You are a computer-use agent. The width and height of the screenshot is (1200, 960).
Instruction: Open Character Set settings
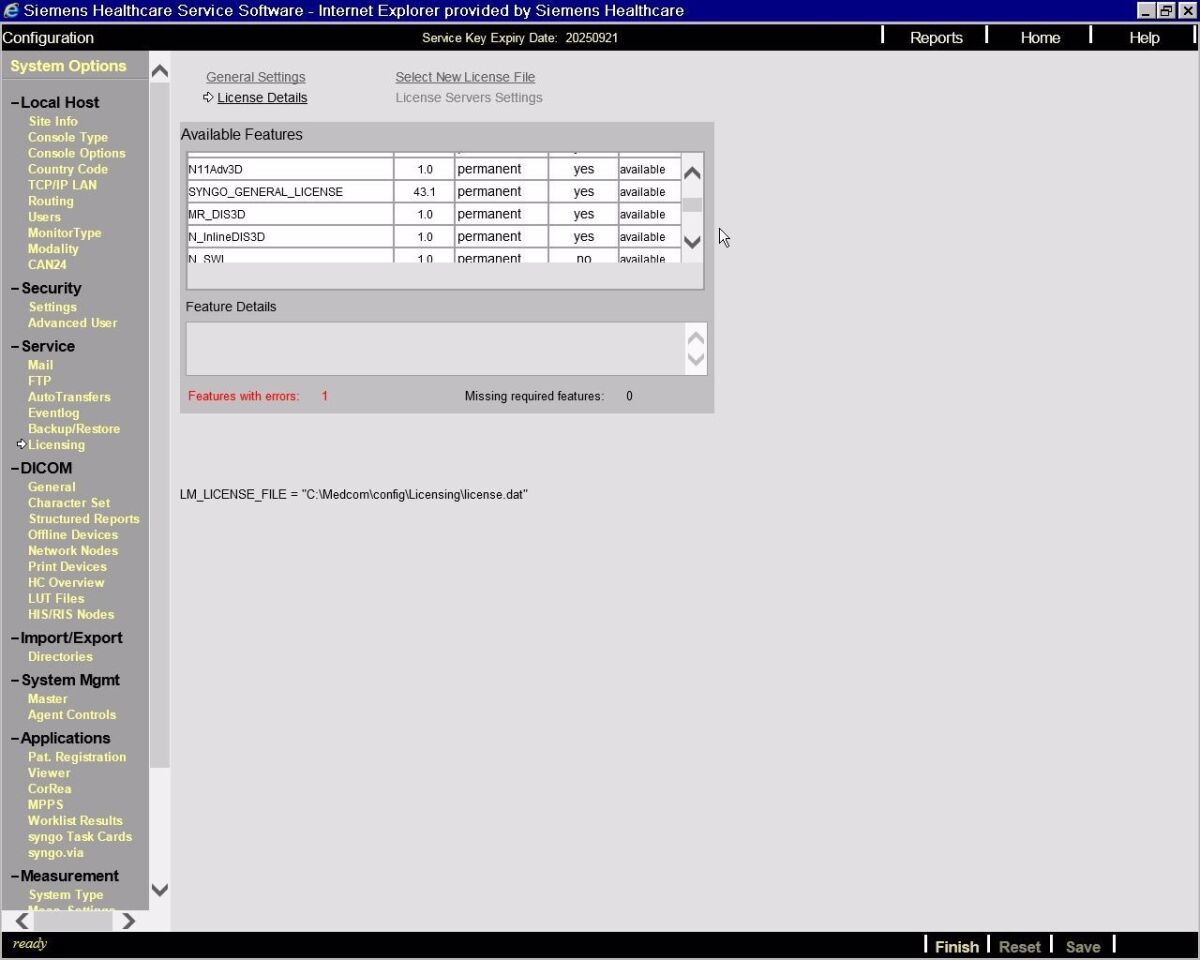69,503
